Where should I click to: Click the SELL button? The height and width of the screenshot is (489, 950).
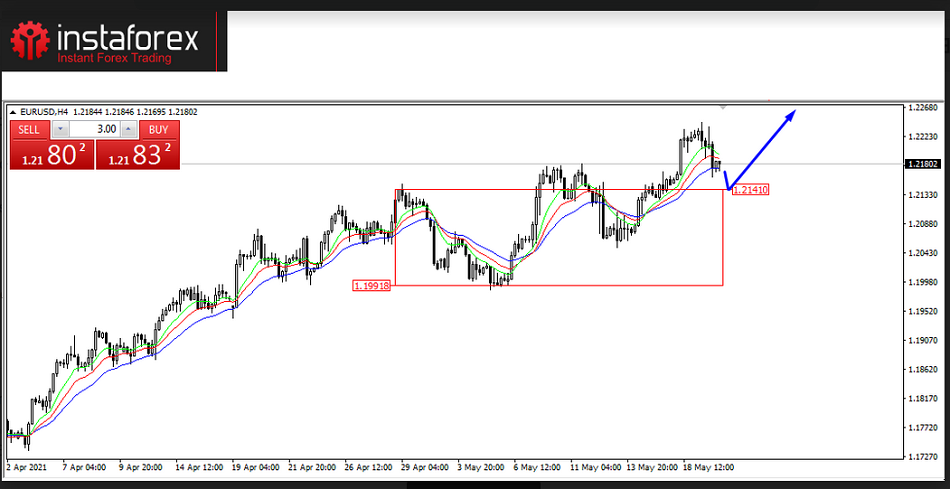pyautogui.click(x=30, y=129)
